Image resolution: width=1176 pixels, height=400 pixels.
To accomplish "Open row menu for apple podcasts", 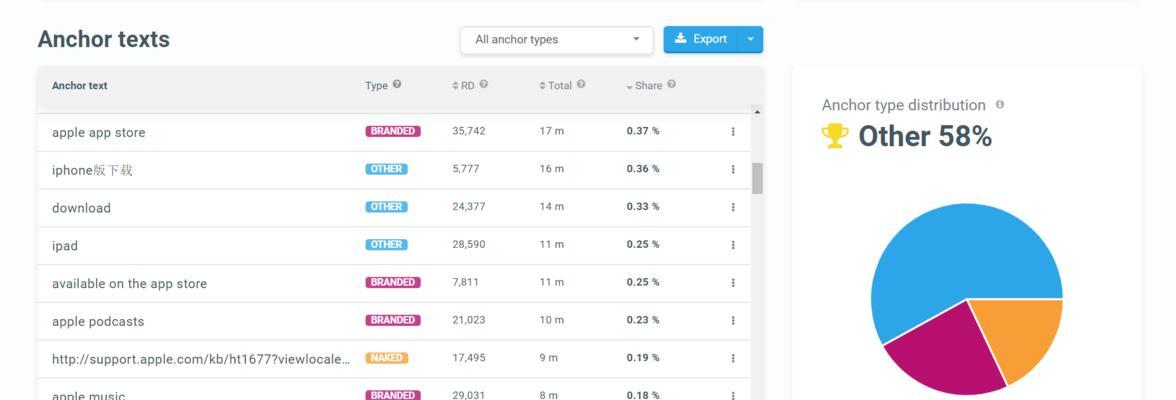I will tap(733, 320).
